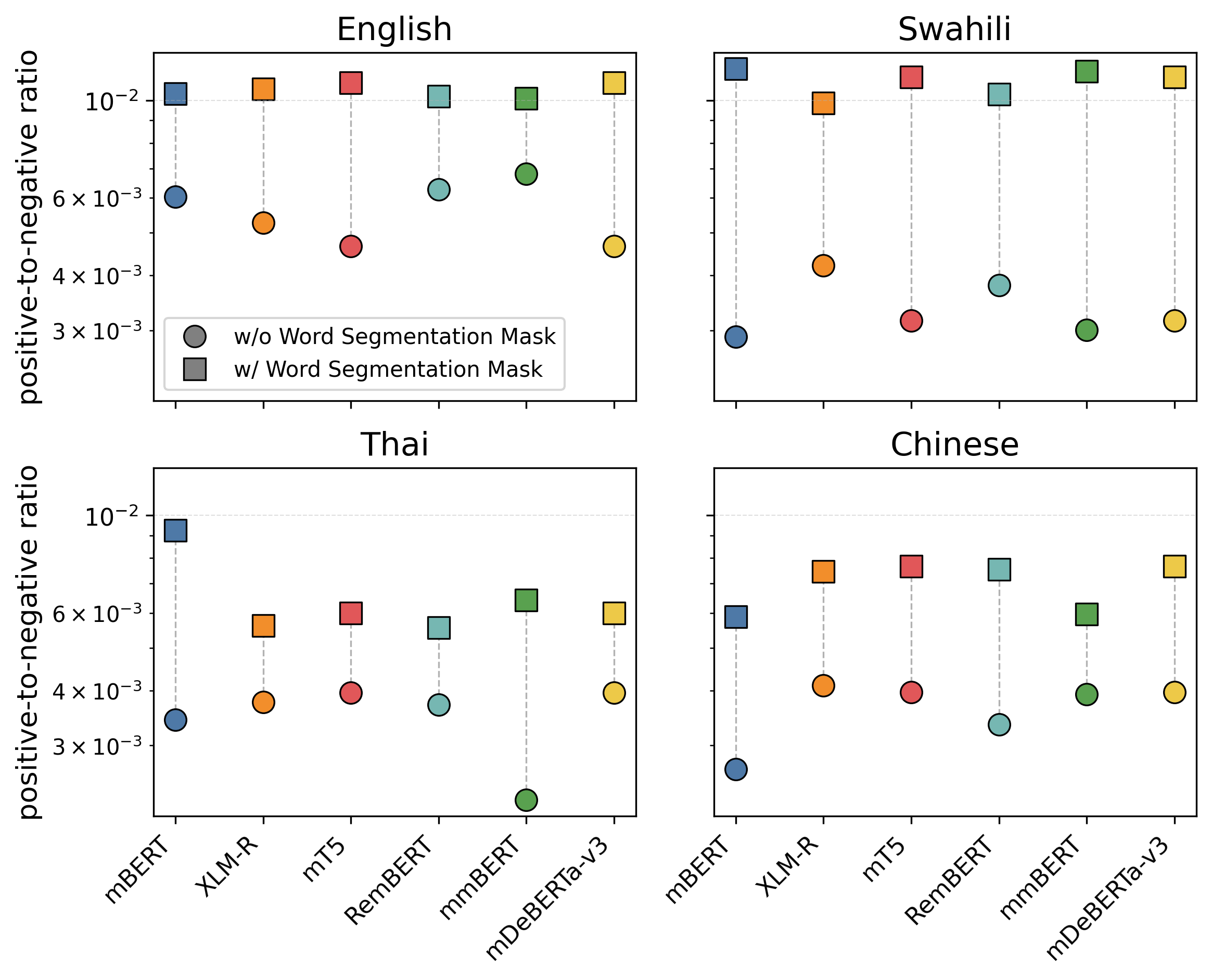The image size is (1212, 980).
Task: Select the blue mBERT square in Thai panel
Action: [x=175, y=530]
